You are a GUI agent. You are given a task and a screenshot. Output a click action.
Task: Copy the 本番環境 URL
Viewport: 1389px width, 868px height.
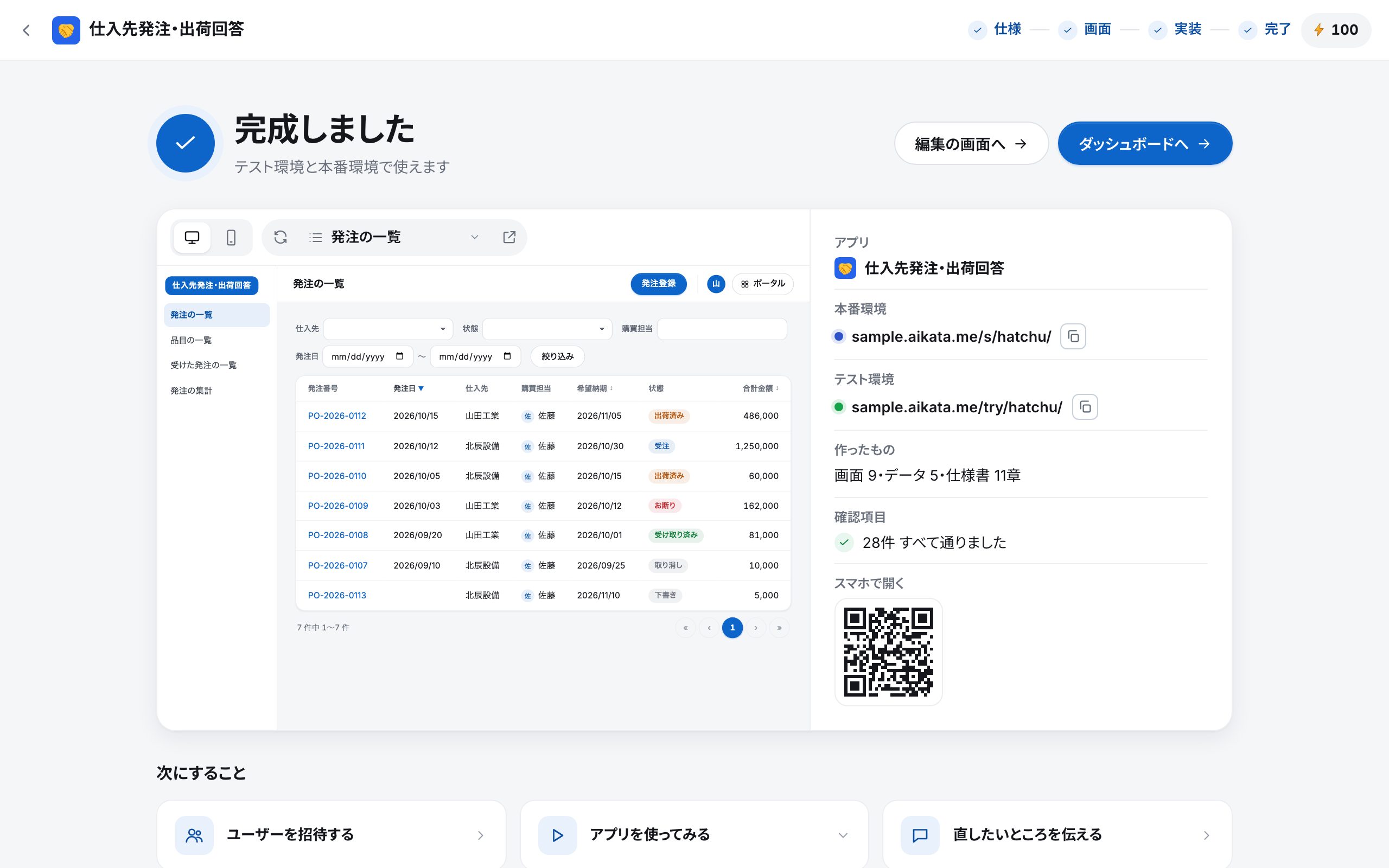click(1073, 336)
